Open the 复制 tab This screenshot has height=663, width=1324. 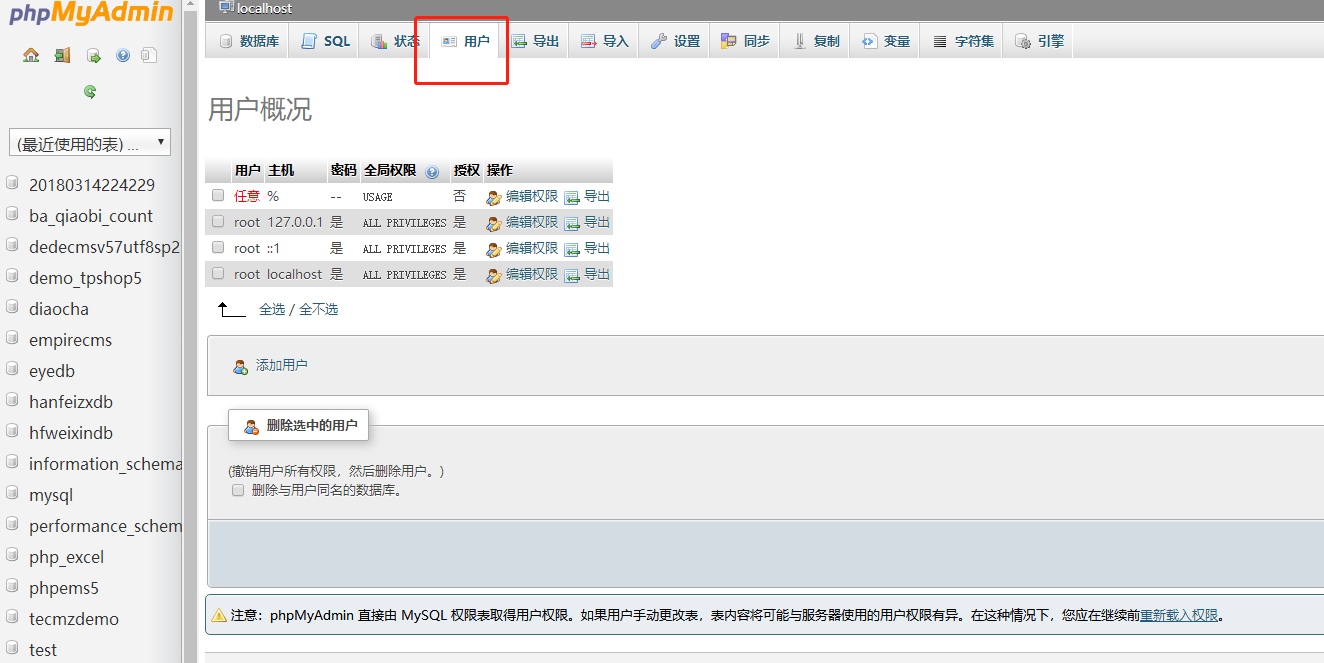(815, 41)
